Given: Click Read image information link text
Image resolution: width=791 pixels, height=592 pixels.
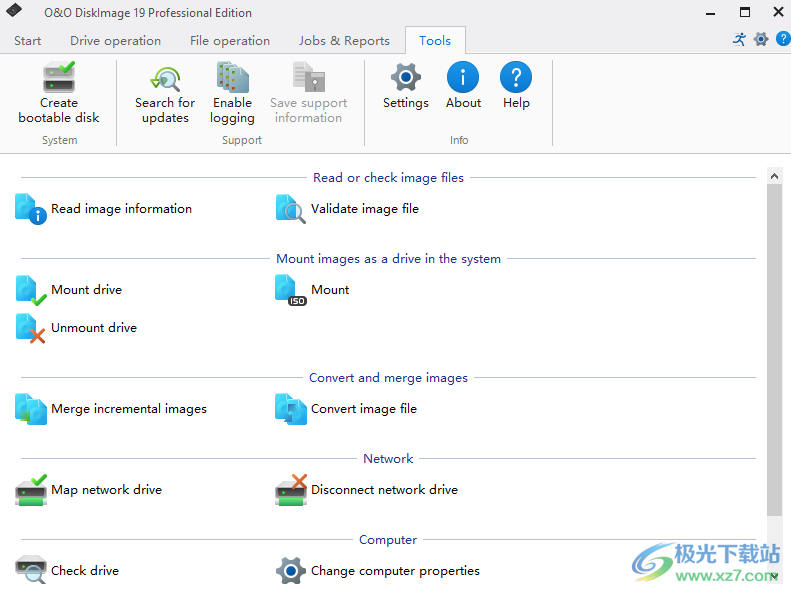Looking at the screenshot, I should (121, 209).
